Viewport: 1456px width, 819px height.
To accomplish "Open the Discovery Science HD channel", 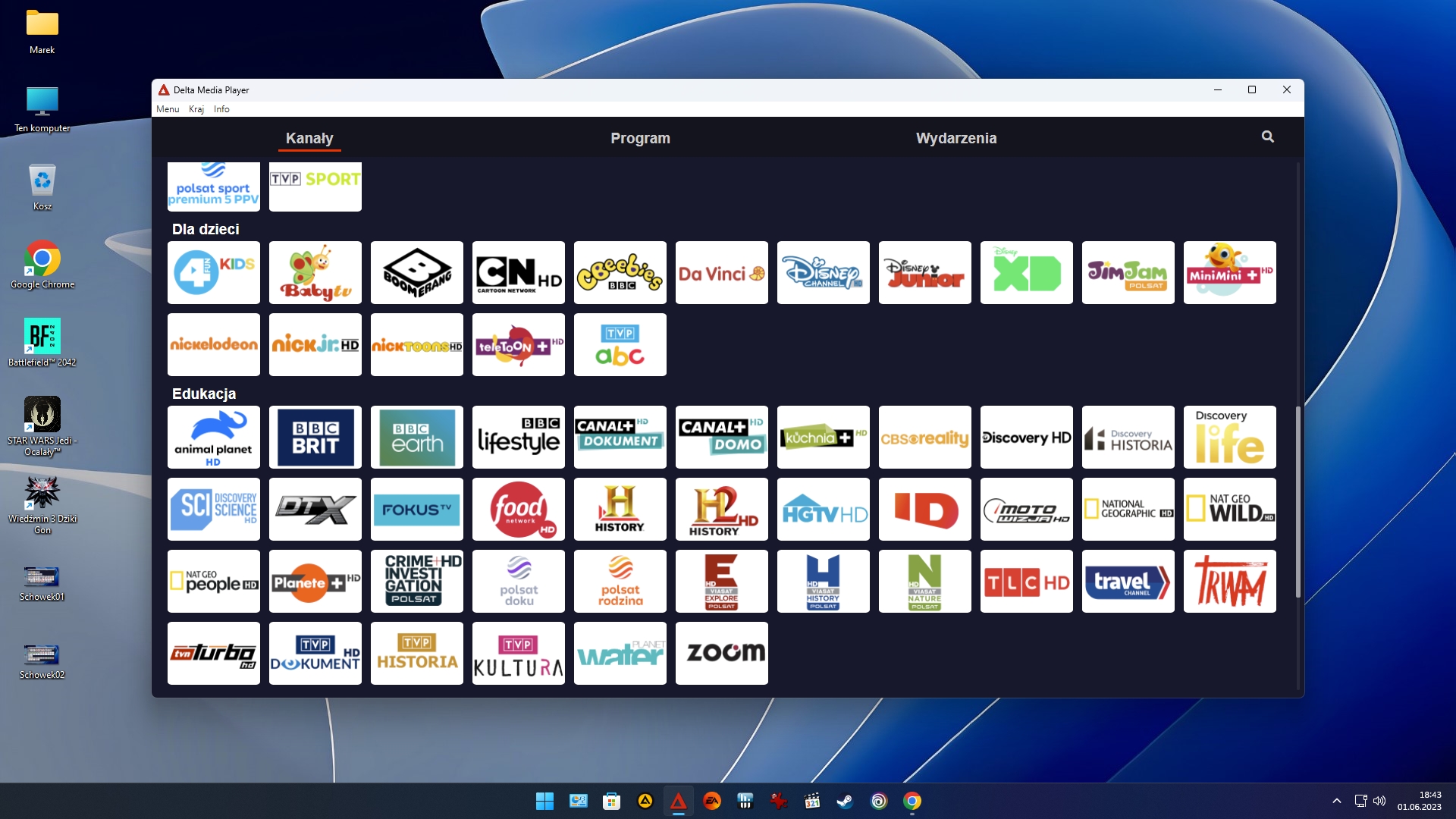I will click(x=214, y=510).
